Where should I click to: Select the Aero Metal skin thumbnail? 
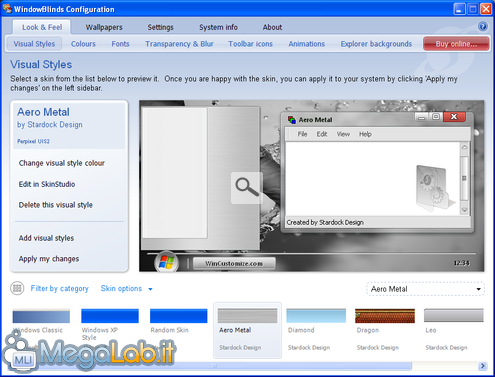click(247, 330)
